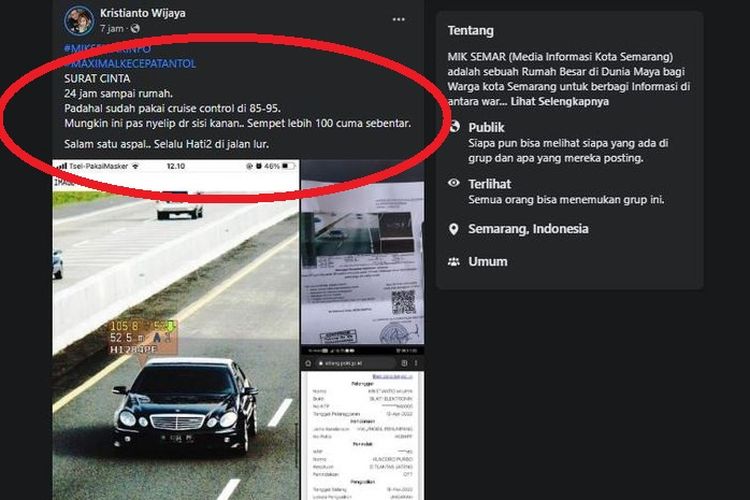Click the Publik privacy label
This screenshot has height=500, width=750.
486,127
